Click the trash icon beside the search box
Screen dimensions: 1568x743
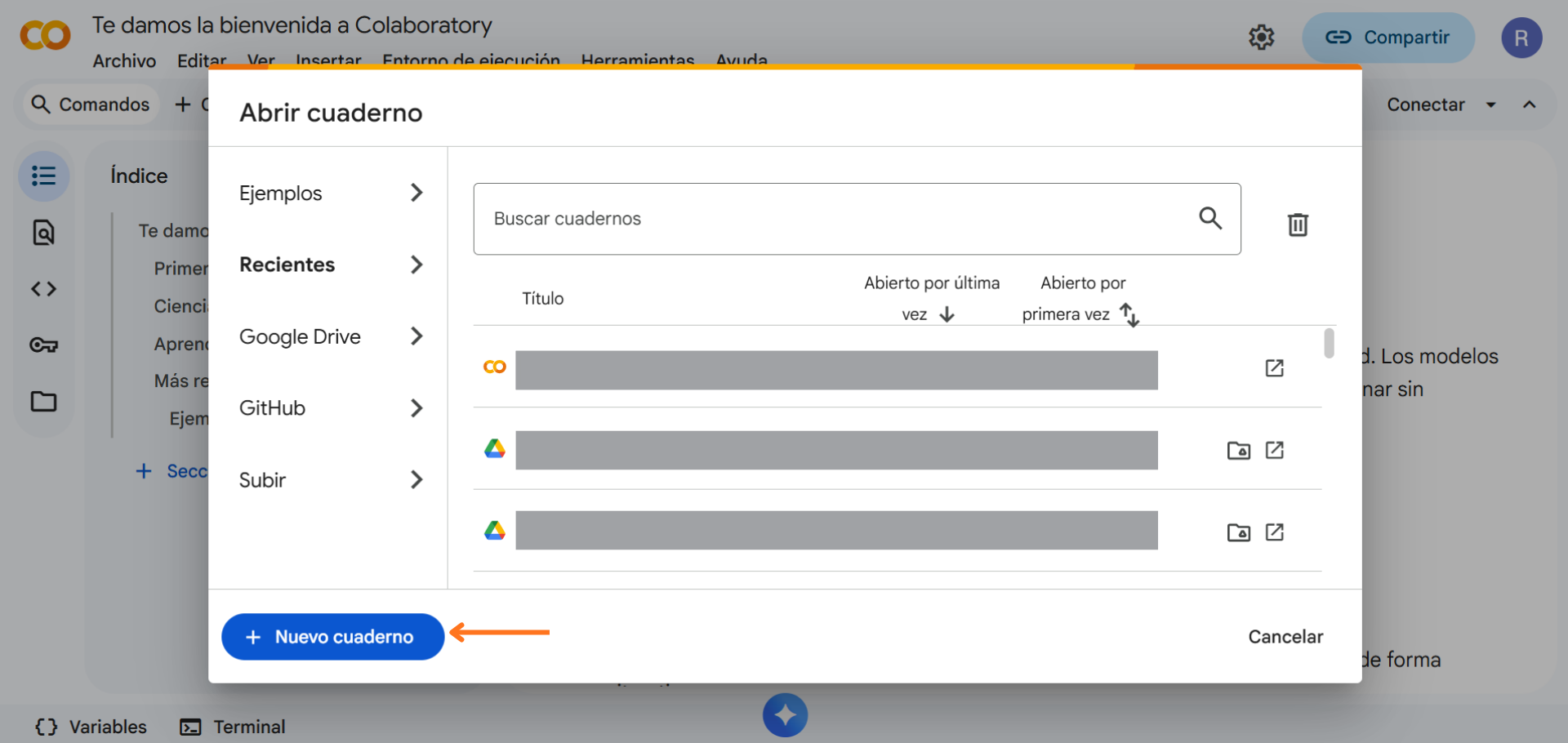click(1297, 225)
